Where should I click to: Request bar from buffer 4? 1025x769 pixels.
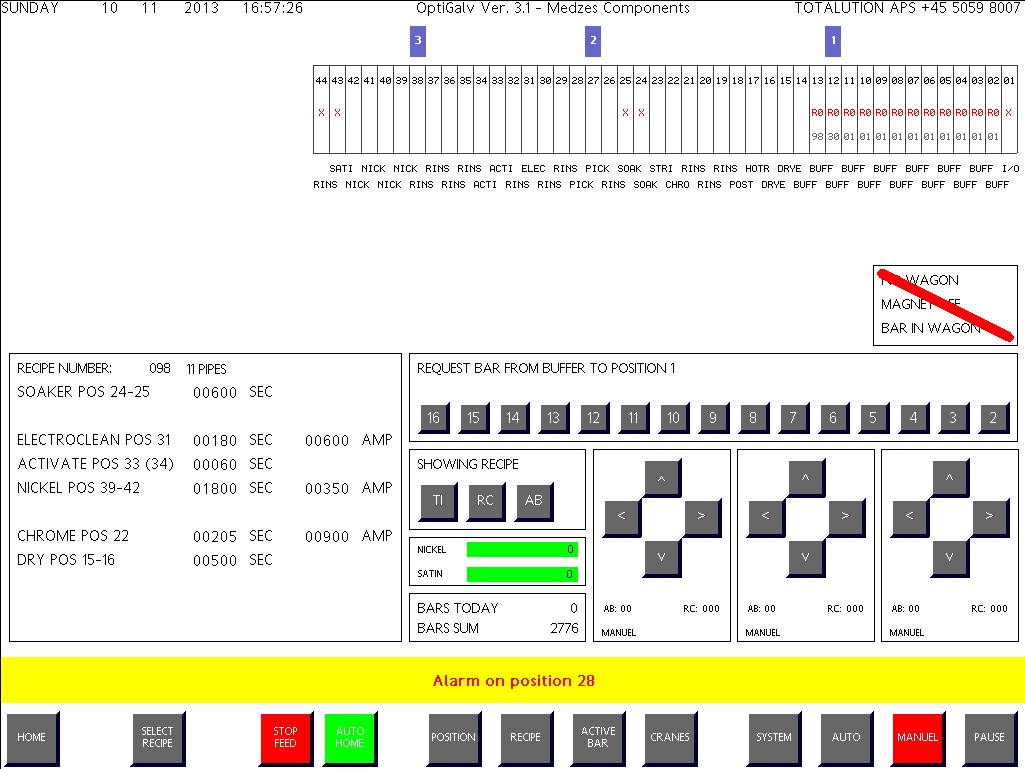(914, 419)
